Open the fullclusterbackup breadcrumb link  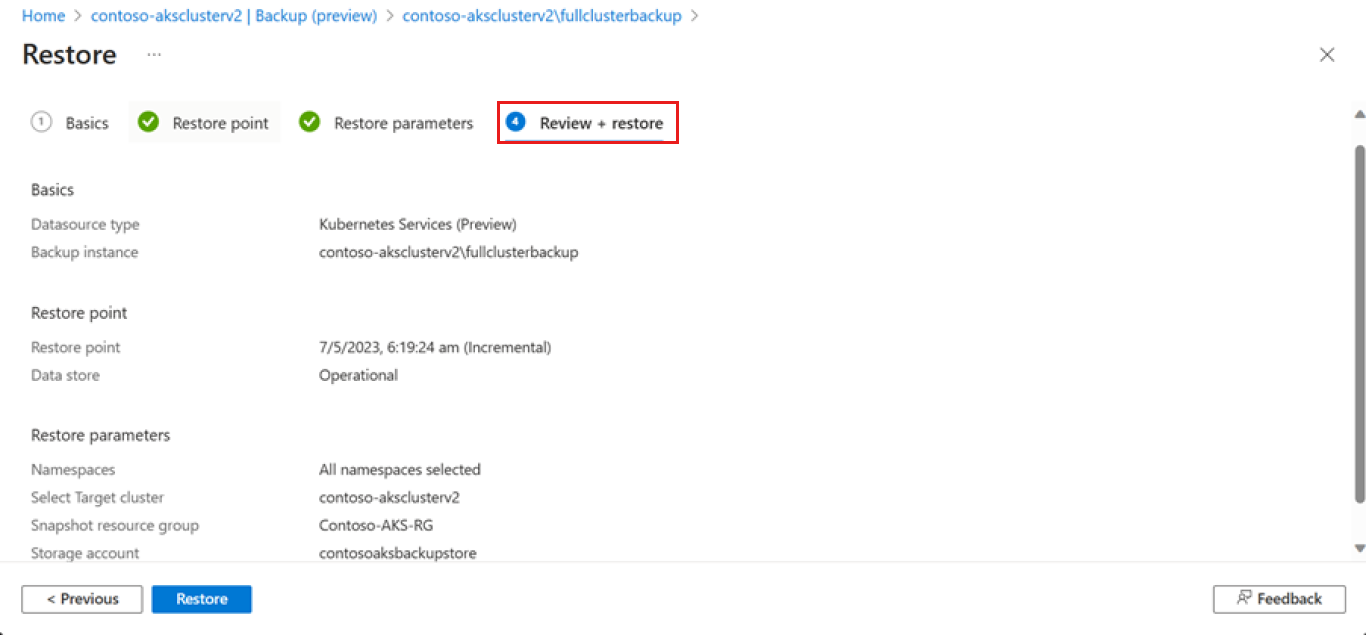(542, 15)
